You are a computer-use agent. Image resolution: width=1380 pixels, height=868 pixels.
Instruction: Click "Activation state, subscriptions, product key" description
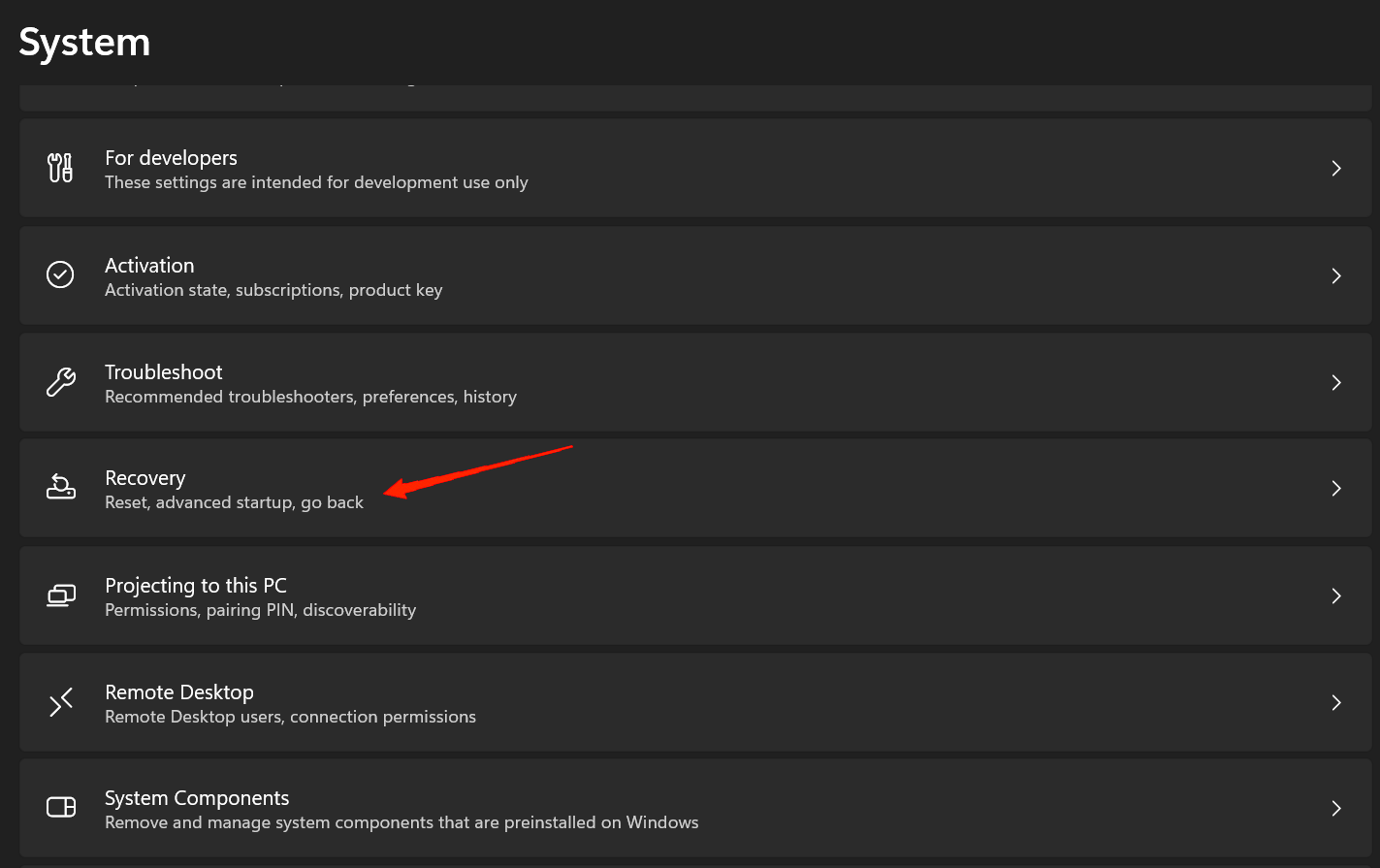click(x=273, y=290)
